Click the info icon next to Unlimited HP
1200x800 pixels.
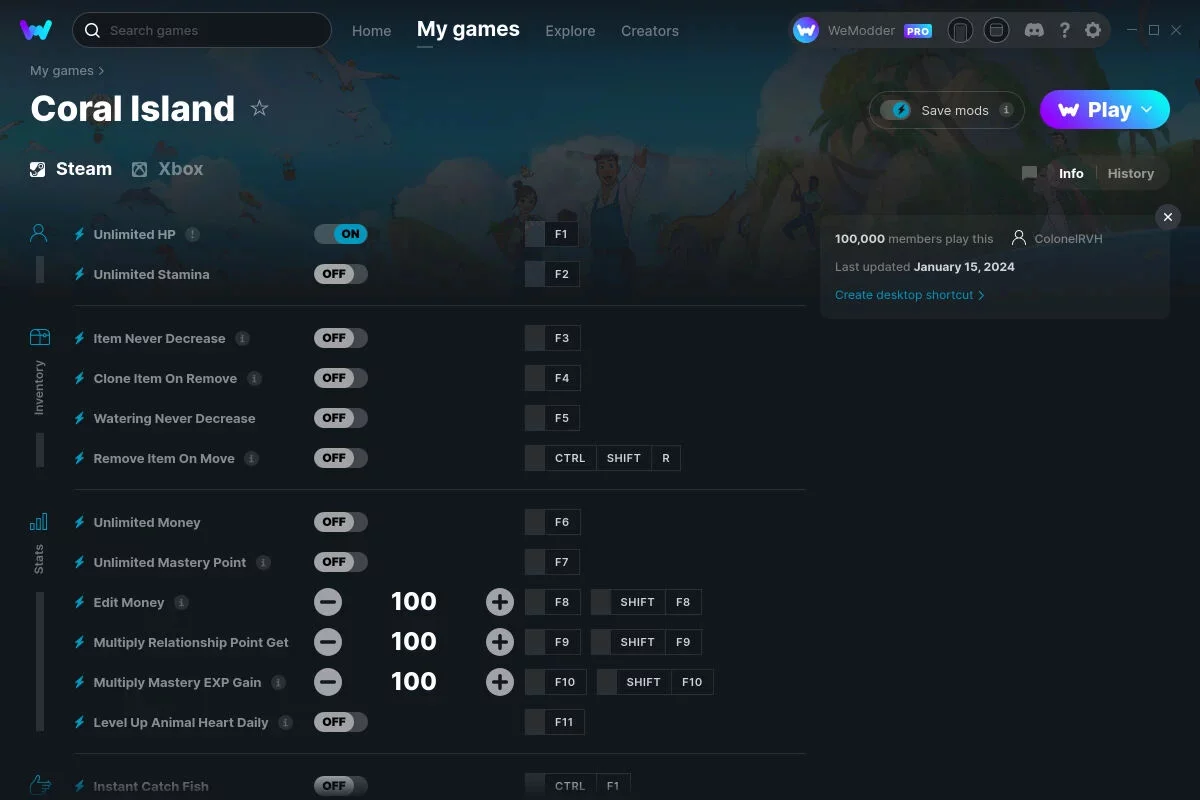point(192,234)
